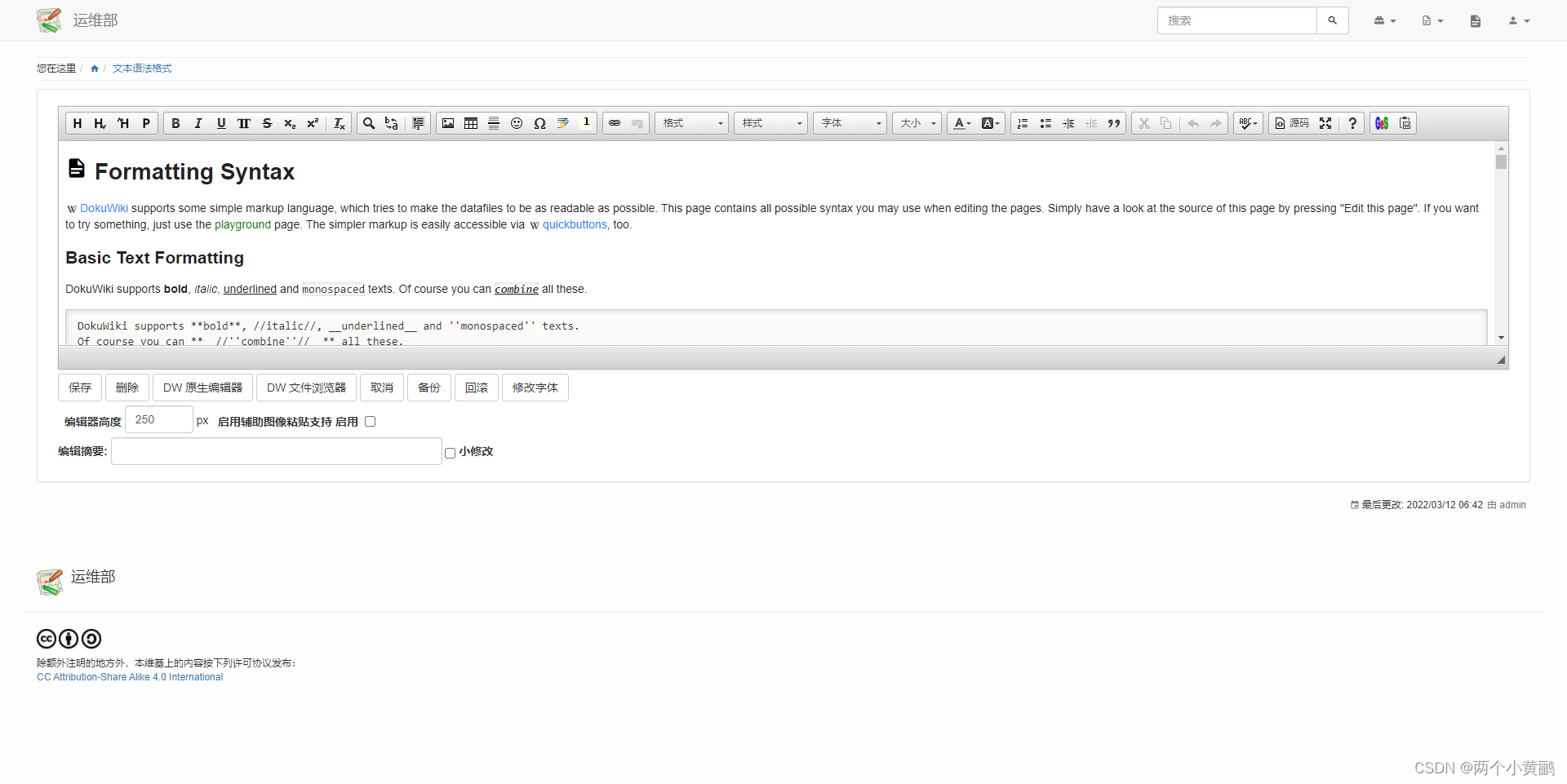Open the DokuWiki link in editor text

tap(104, 209)
